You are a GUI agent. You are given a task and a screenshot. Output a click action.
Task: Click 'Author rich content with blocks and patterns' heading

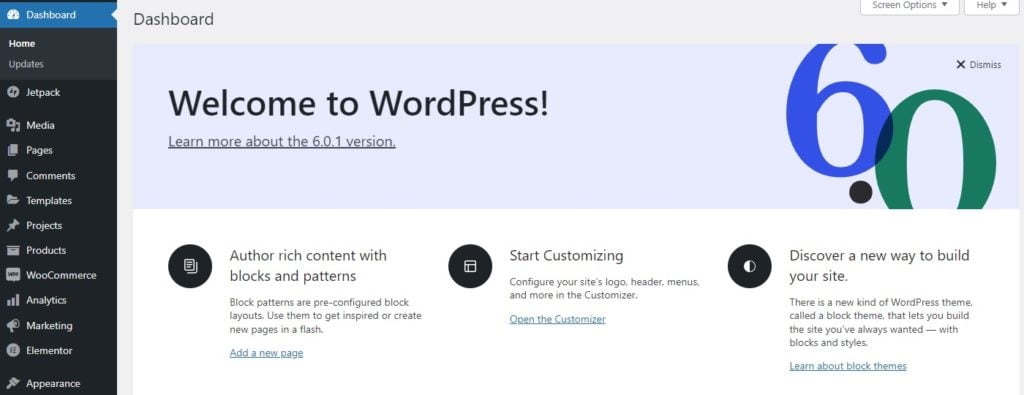coord(308,266)
